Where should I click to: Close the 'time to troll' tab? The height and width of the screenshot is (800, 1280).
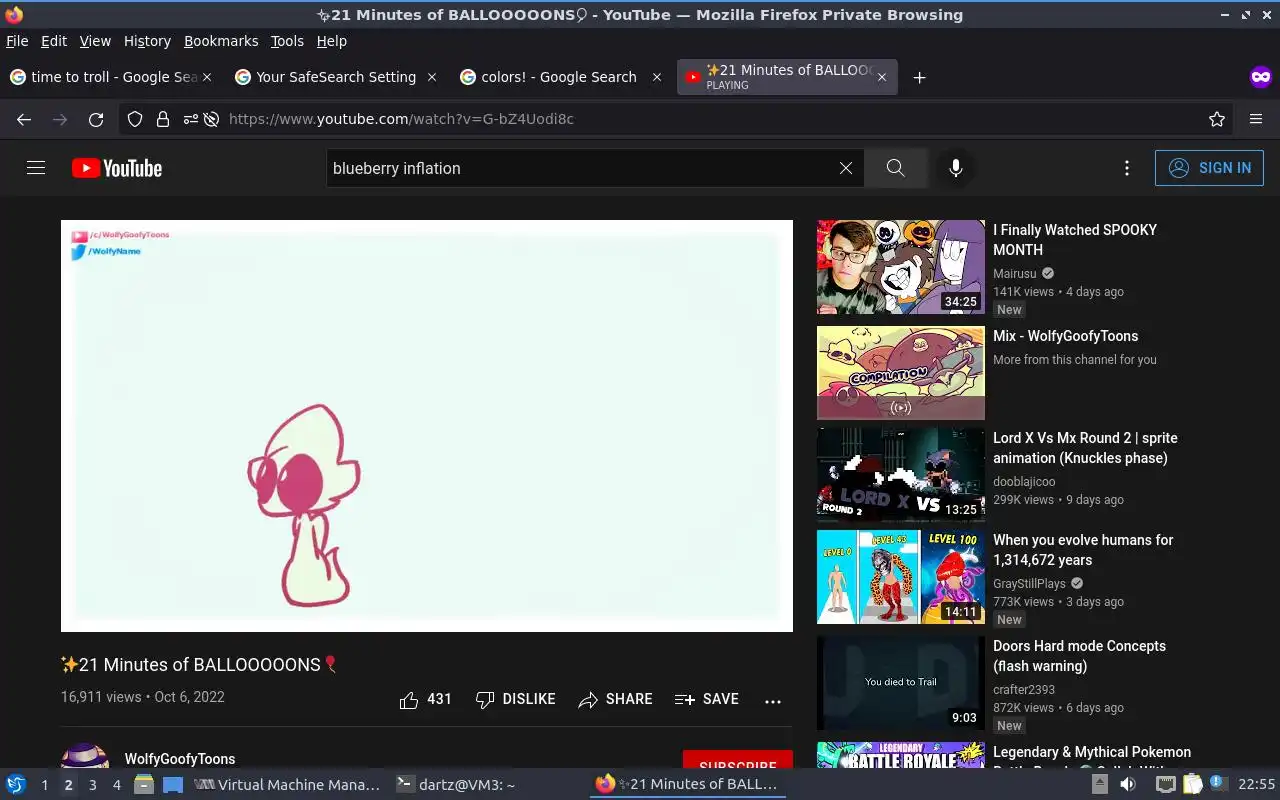[x=207, y=77]
